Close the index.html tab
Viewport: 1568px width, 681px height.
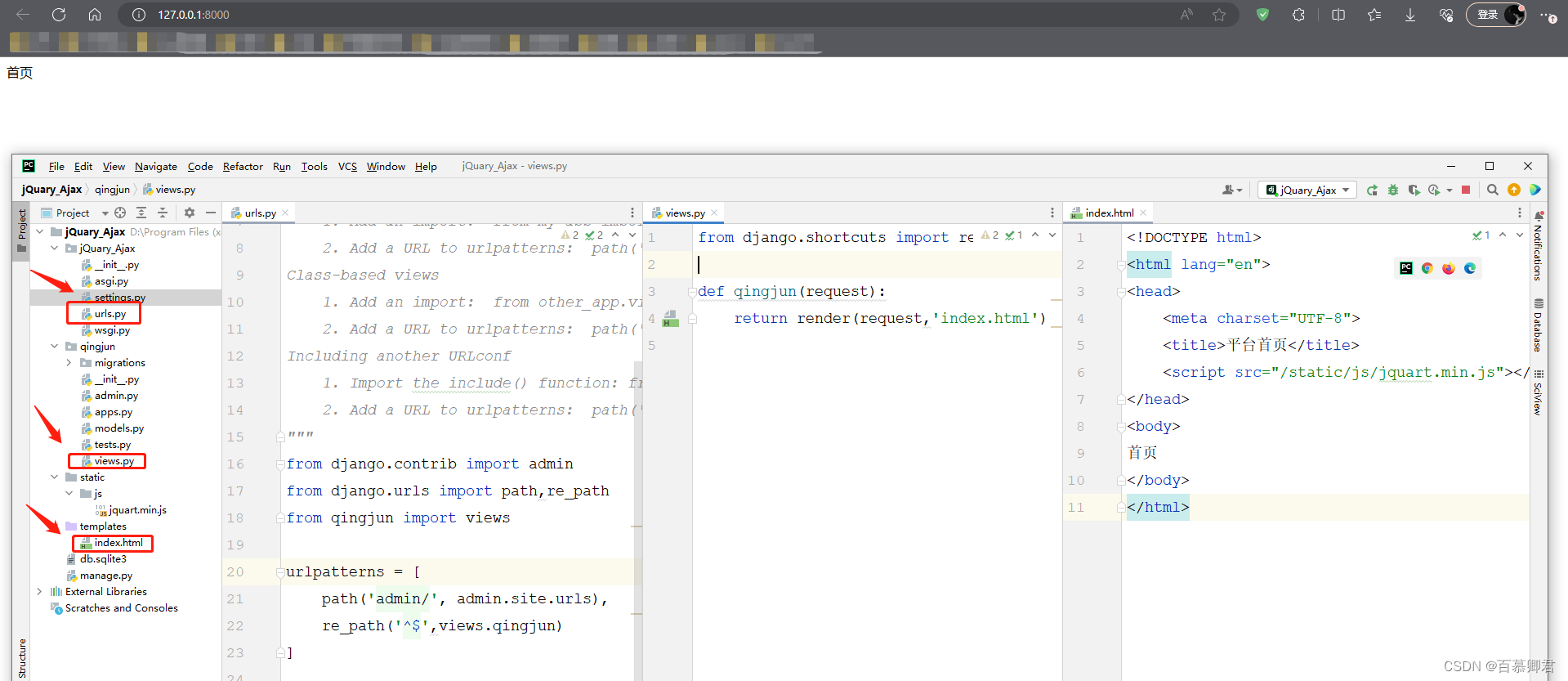click(x=1143, y=213)
